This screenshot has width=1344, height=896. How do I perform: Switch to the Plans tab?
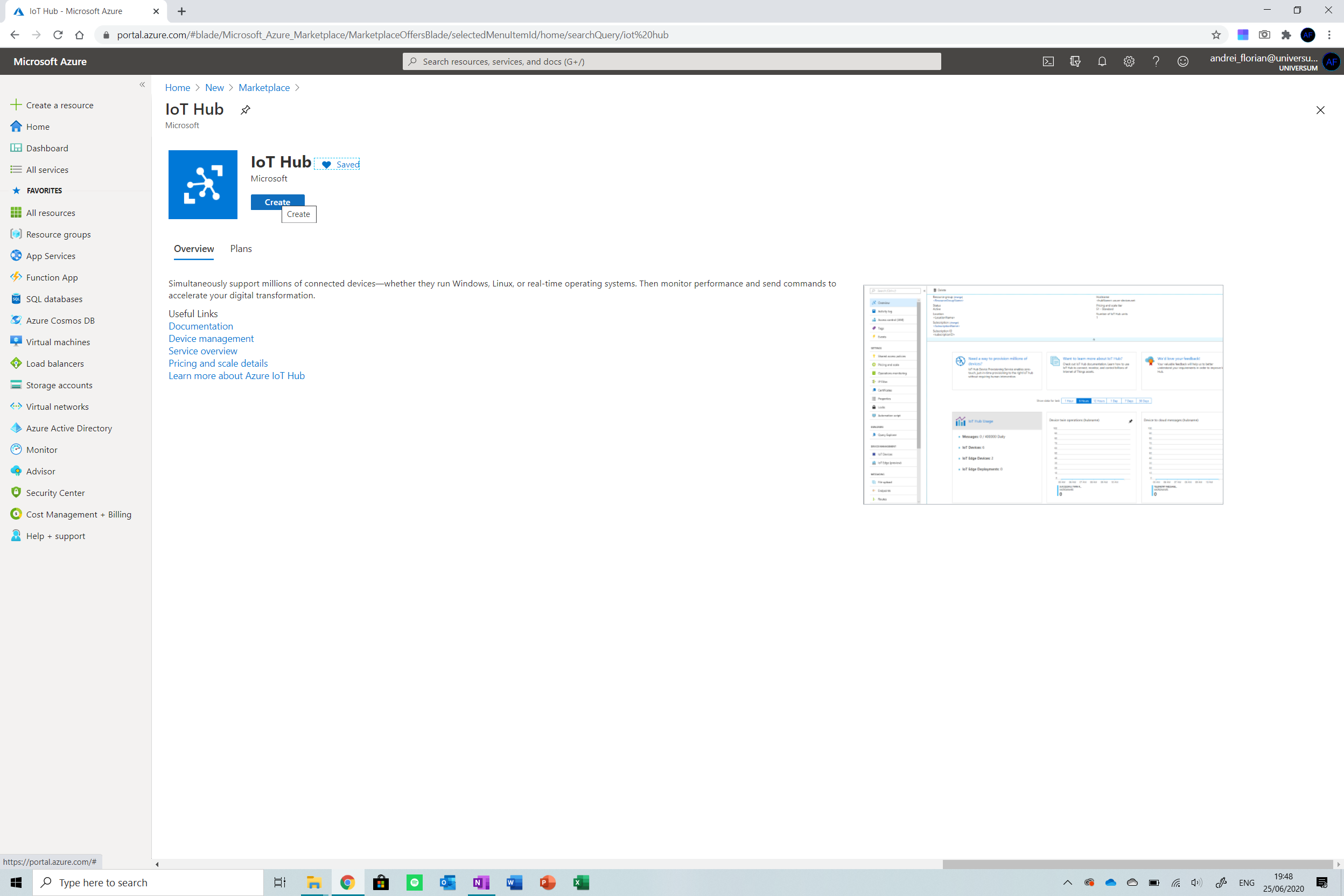click(241, 249)
